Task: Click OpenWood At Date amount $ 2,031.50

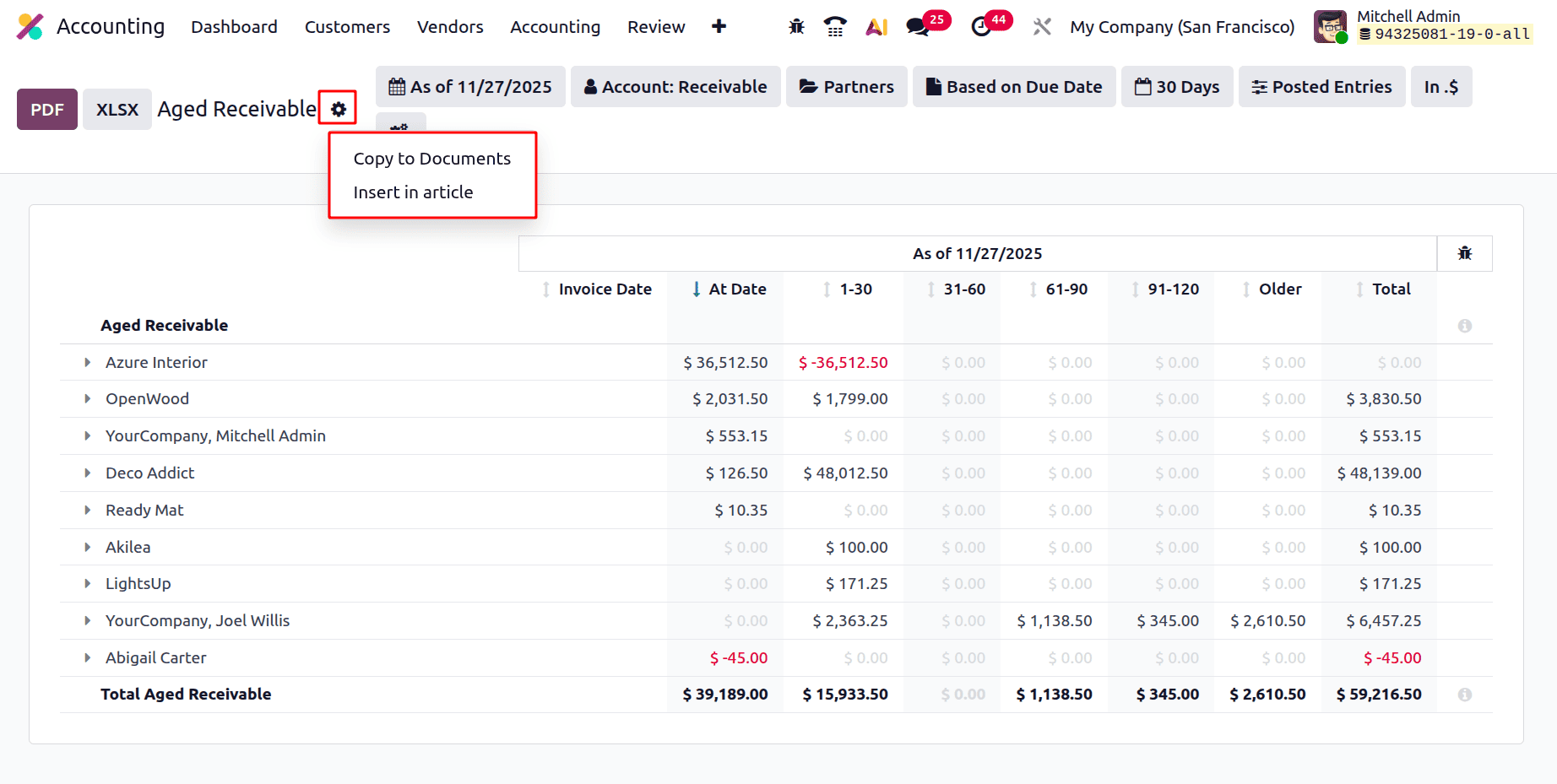Action: point(730,399)
